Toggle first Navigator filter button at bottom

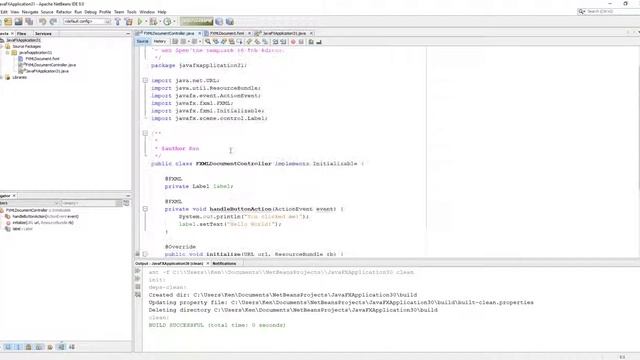pyautogui.click(x=8, y=347)
